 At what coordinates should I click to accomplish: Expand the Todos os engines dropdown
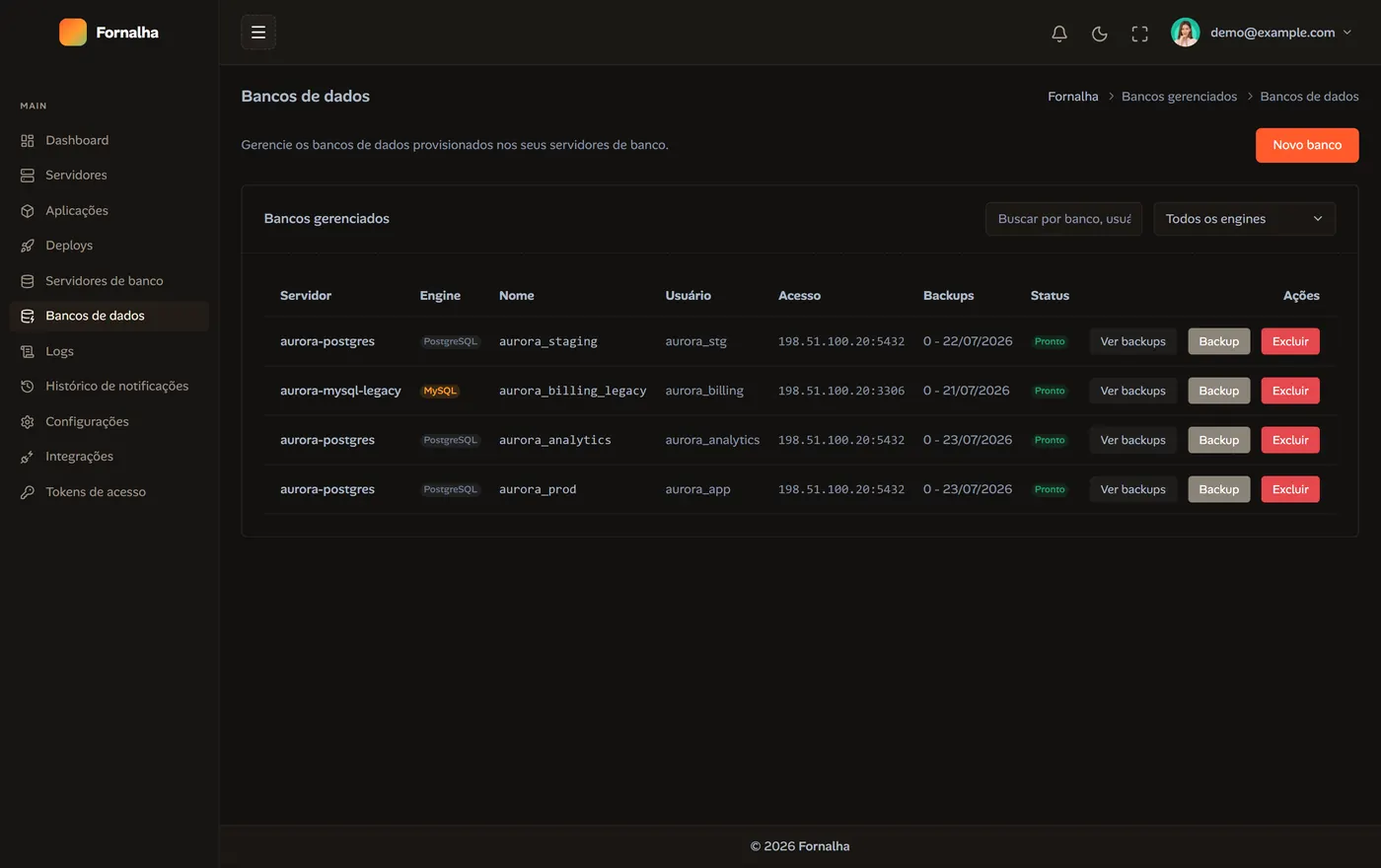click(1245, 219)
